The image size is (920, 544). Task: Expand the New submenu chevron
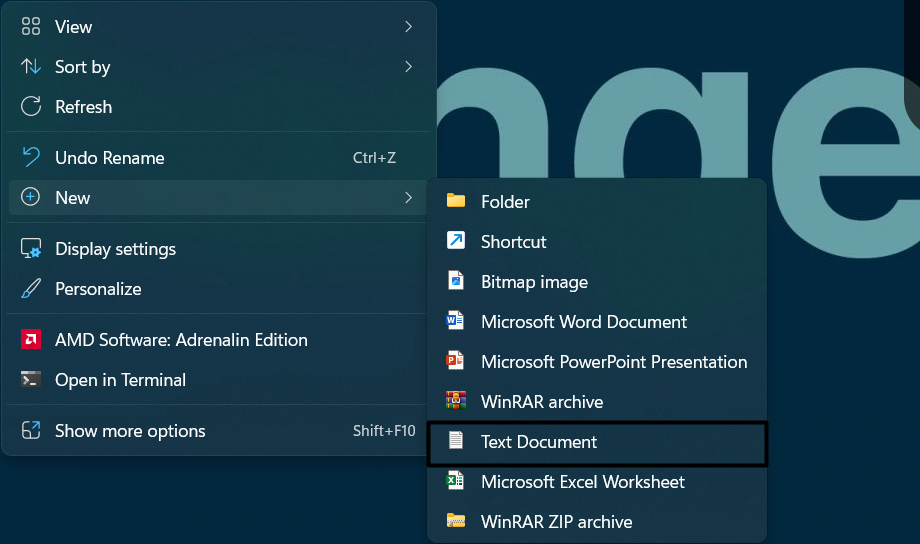pos(408,198)
